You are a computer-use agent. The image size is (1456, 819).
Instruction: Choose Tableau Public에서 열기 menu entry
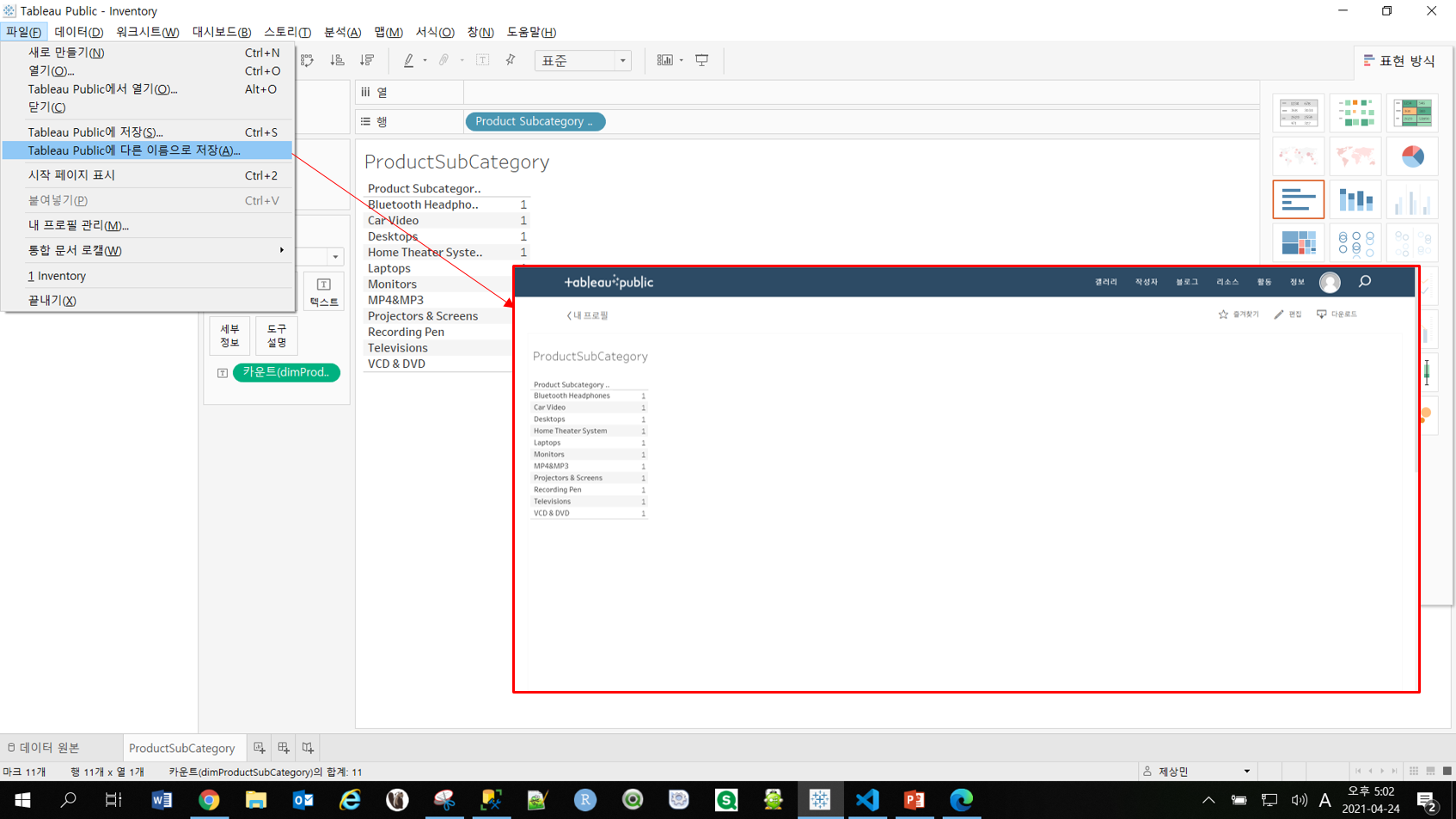pyautogui.click(x=147, y=89)
